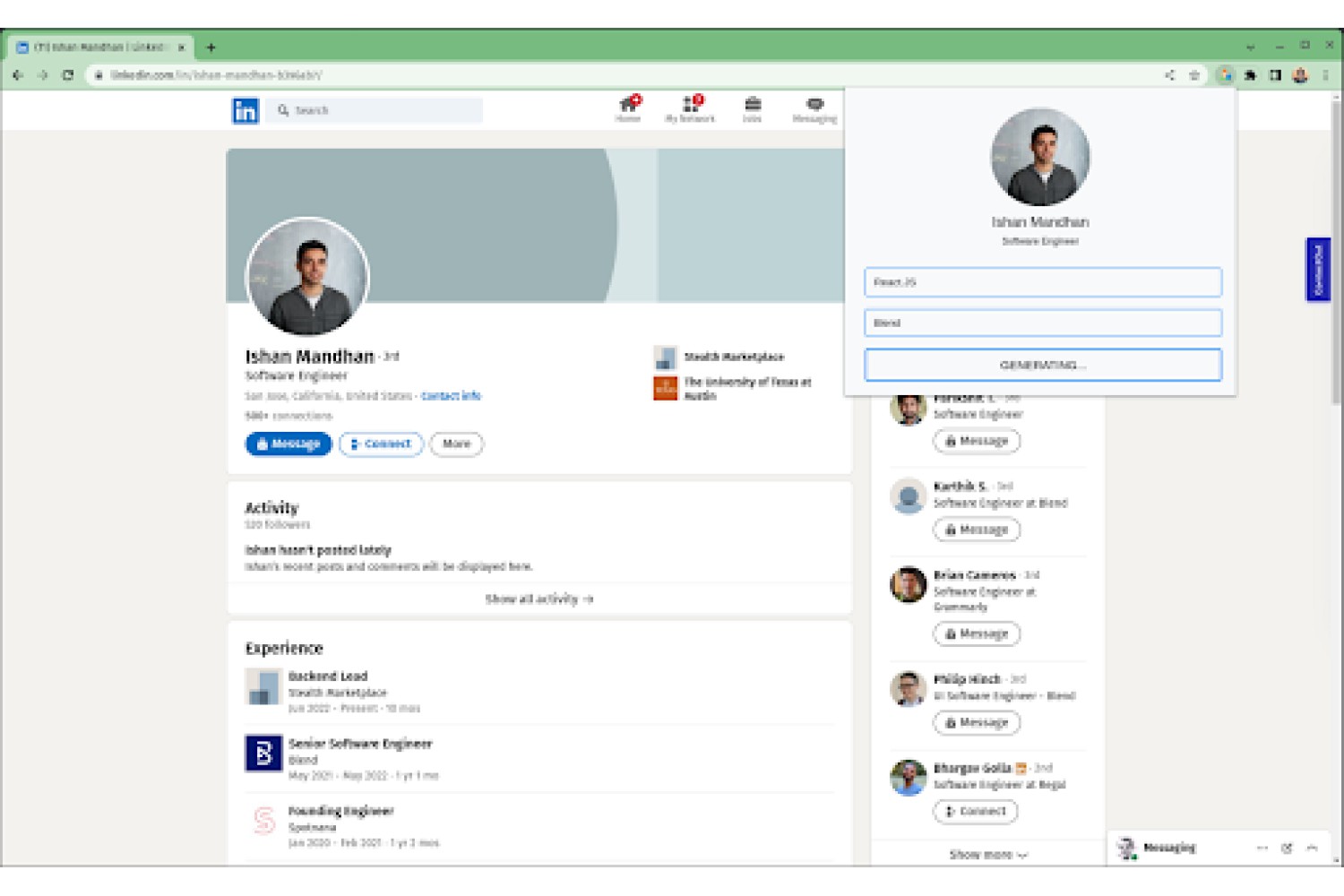Open Brian Cameros profile photo

click(x=908, y=584)
